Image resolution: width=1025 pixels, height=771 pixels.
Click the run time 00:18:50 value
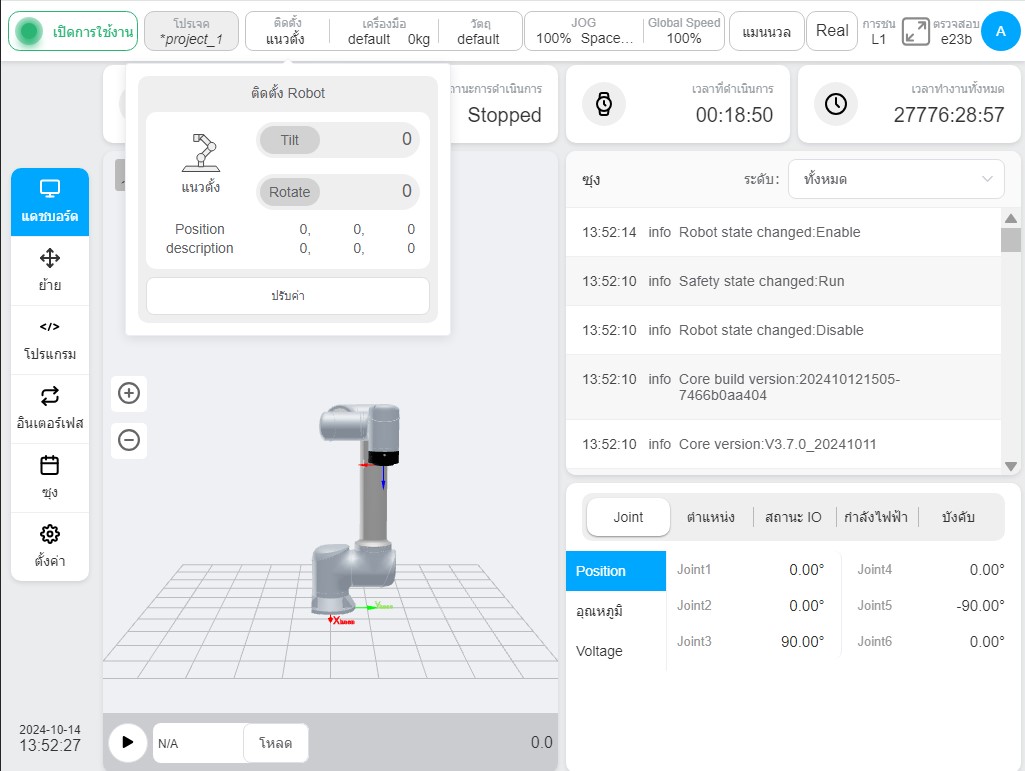tap(734, 115)
